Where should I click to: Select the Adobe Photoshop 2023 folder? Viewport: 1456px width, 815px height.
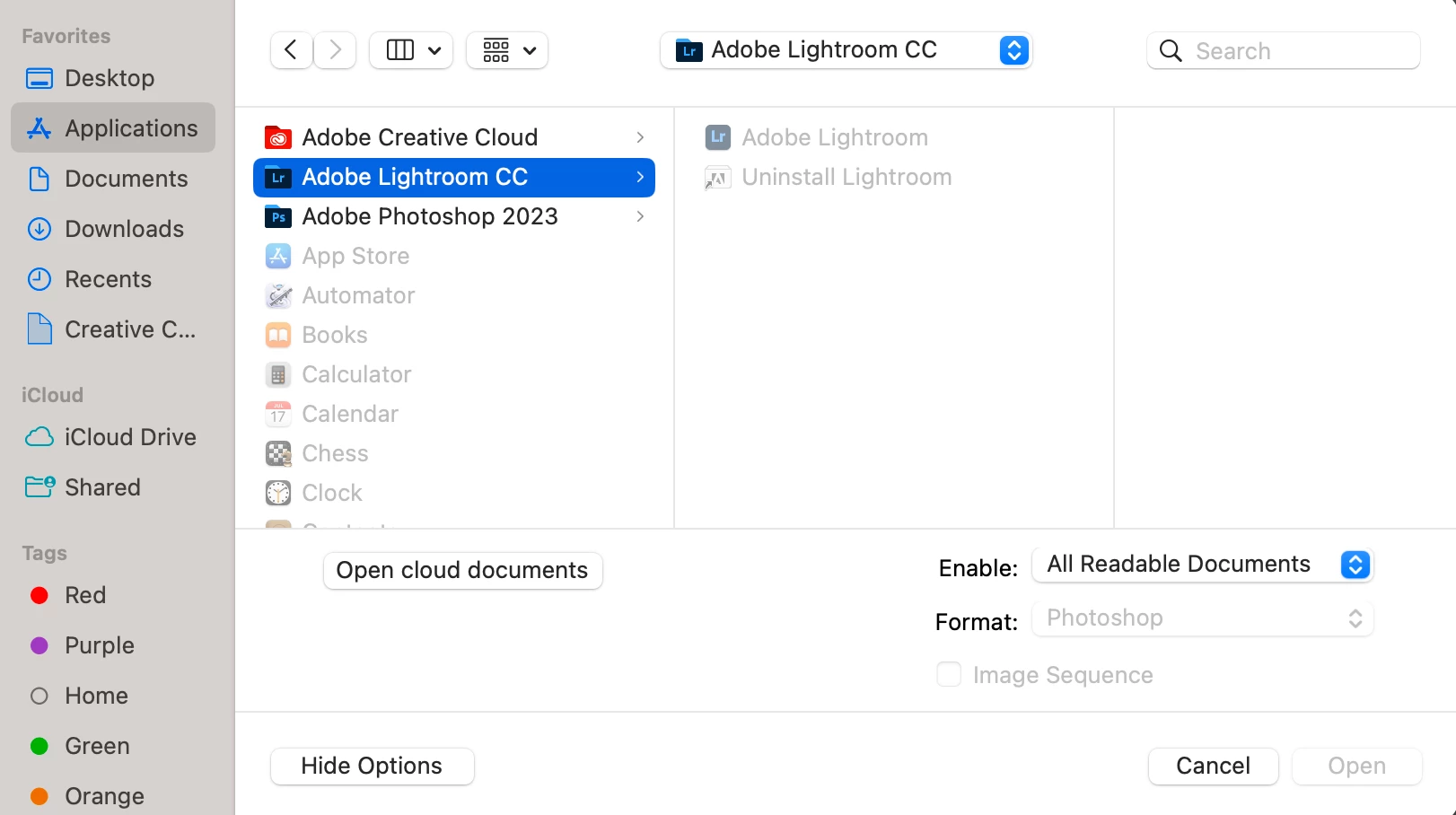click(x=454, y=216)
